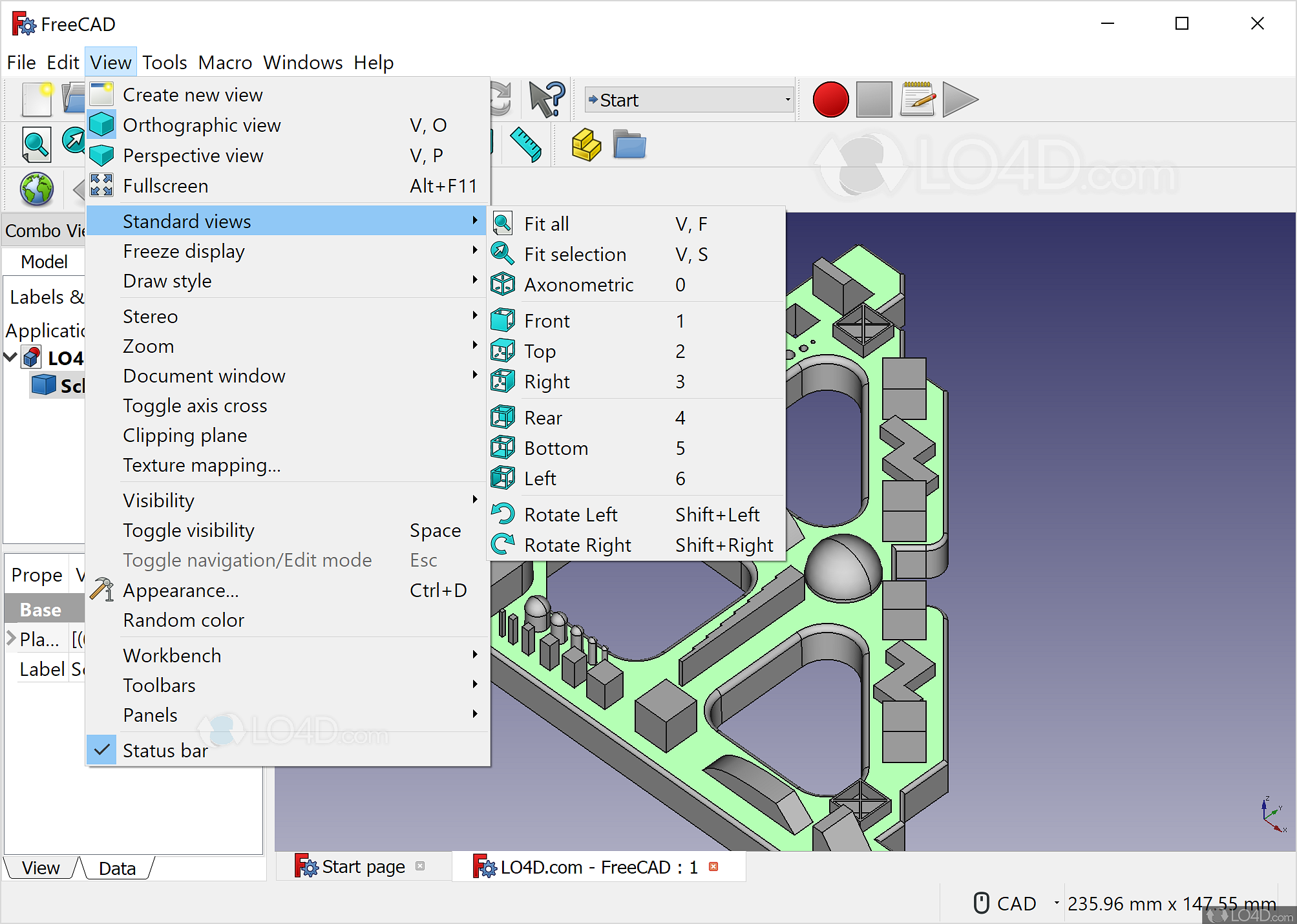The image size is (1297, 924).
Task: Execute the macro using the play icon
Action: coord(959,100)
